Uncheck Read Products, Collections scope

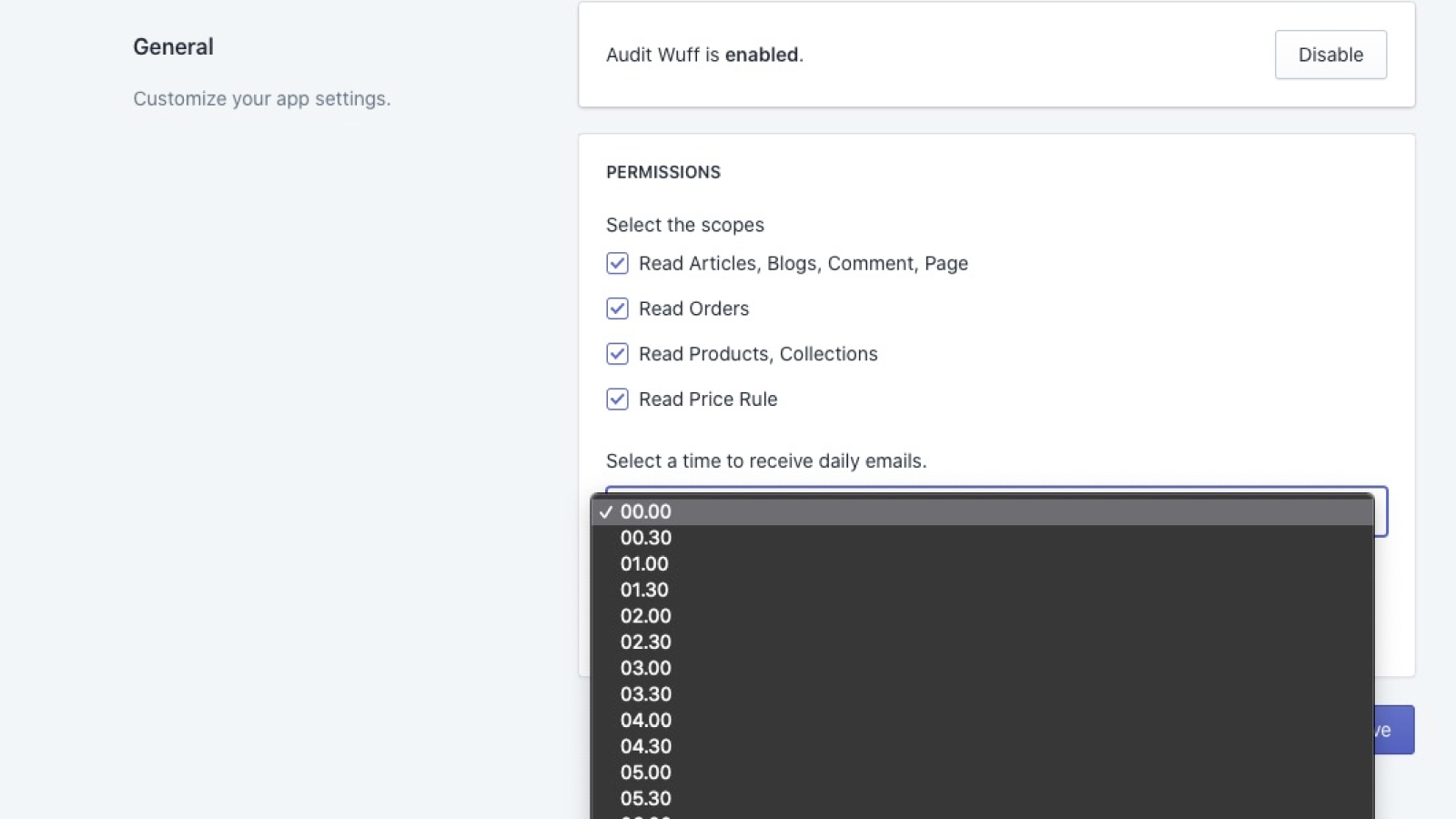pos(617,354)
